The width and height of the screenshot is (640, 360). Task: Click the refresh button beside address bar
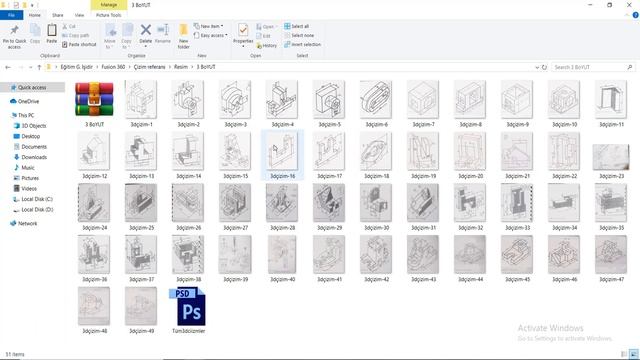pyautogui.click(x=544, y=67)
